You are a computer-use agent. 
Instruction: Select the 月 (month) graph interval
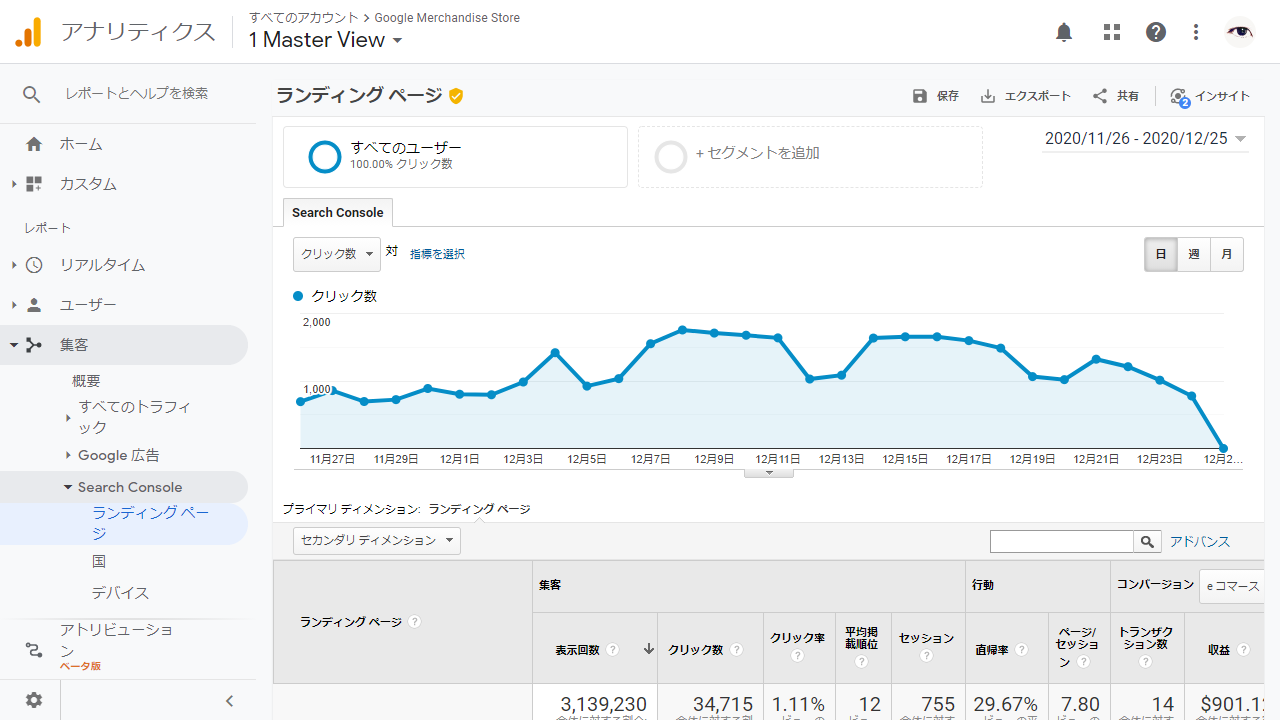point(1227,254)
